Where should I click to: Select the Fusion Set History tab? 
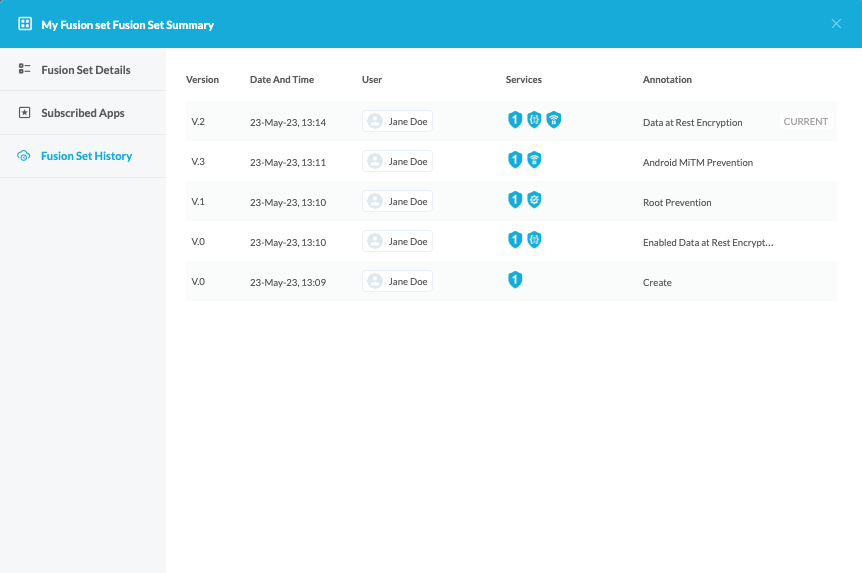[85, 156]
